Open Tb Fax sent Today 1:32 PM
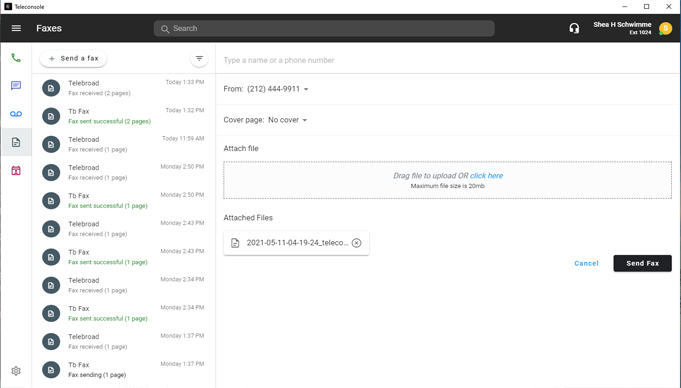 click(x=123, y=116)
